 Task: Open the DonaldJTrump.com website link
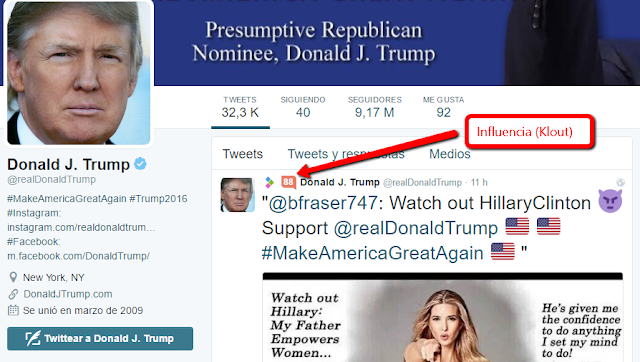(68, 294)
